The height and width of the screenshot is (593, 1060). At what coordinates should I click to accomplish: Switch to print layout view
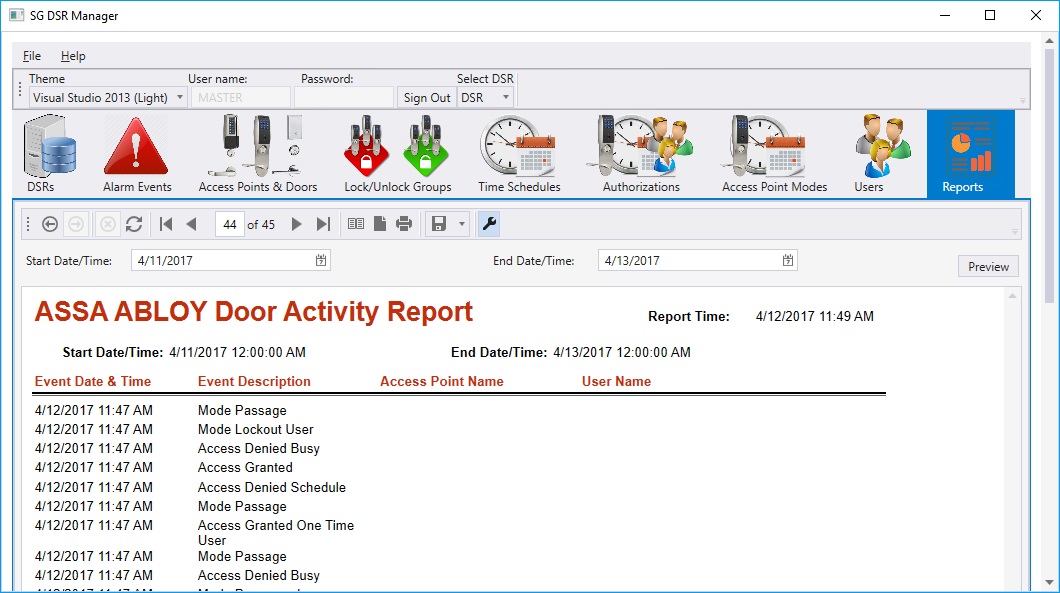[x=356, y=224]
